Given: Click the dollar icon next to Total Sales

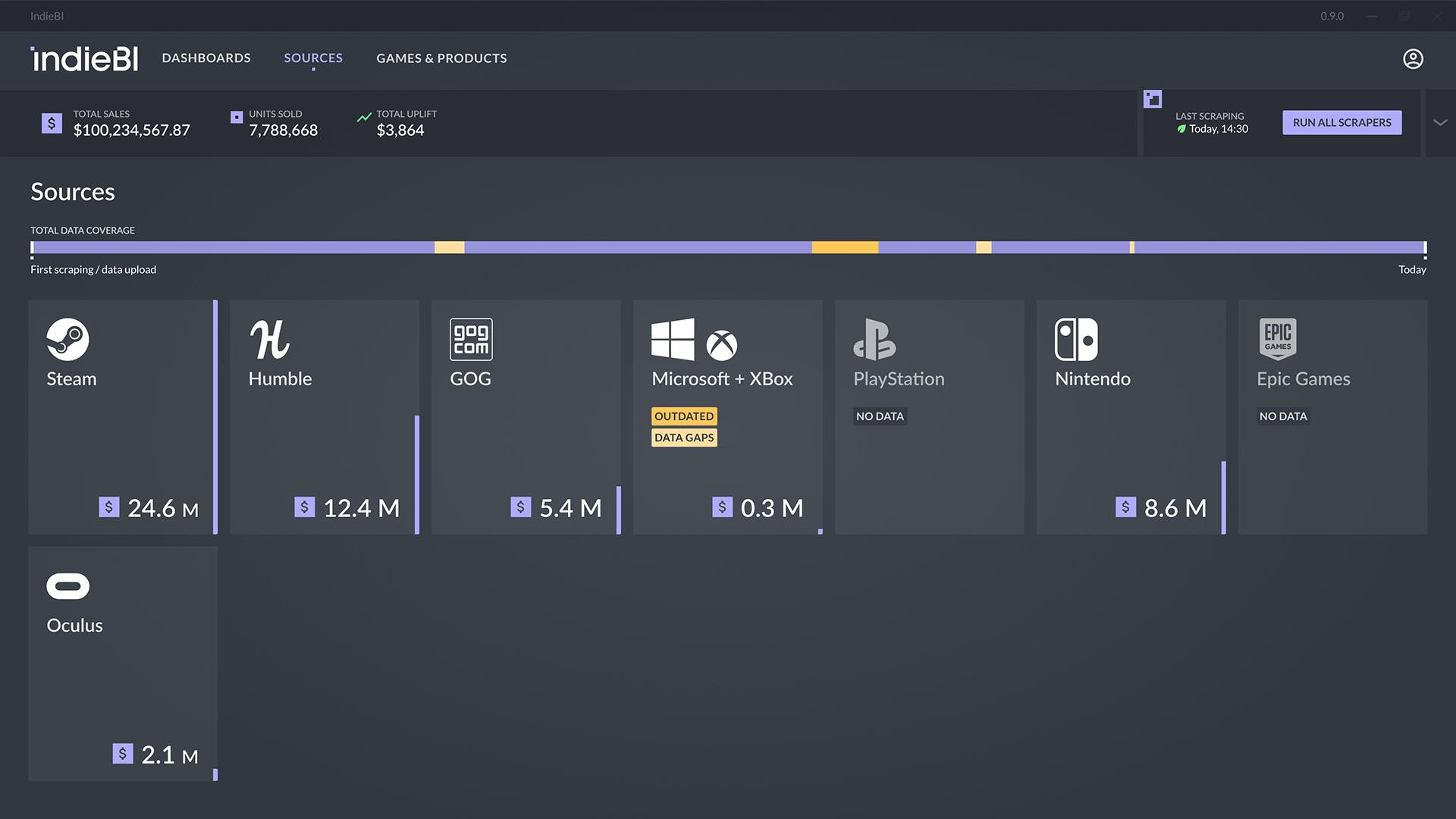Looking at the screenshot, I should (x=51, y=122).
